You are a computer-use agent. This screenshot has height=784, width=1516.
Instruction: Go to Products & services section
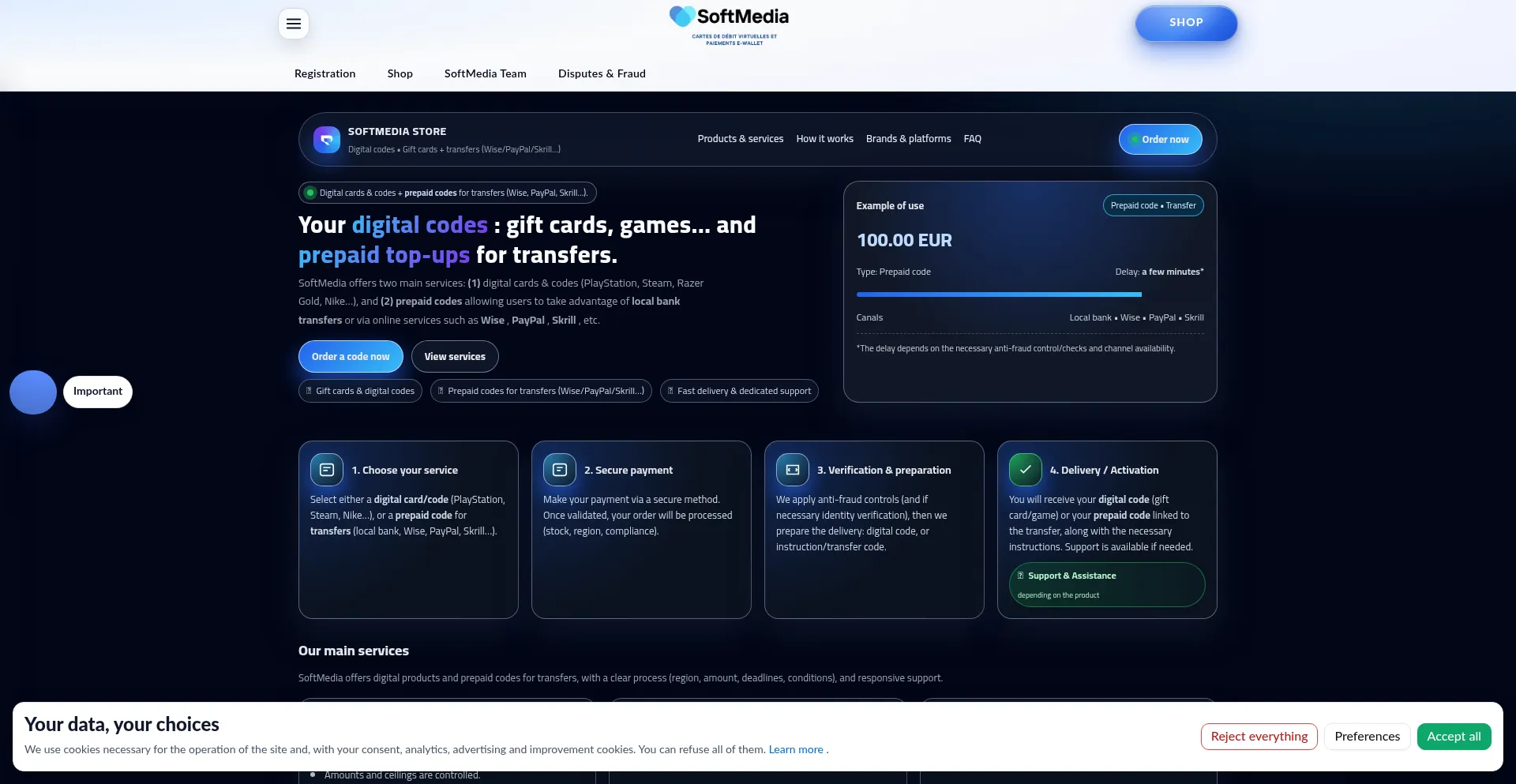click(741, 139)
